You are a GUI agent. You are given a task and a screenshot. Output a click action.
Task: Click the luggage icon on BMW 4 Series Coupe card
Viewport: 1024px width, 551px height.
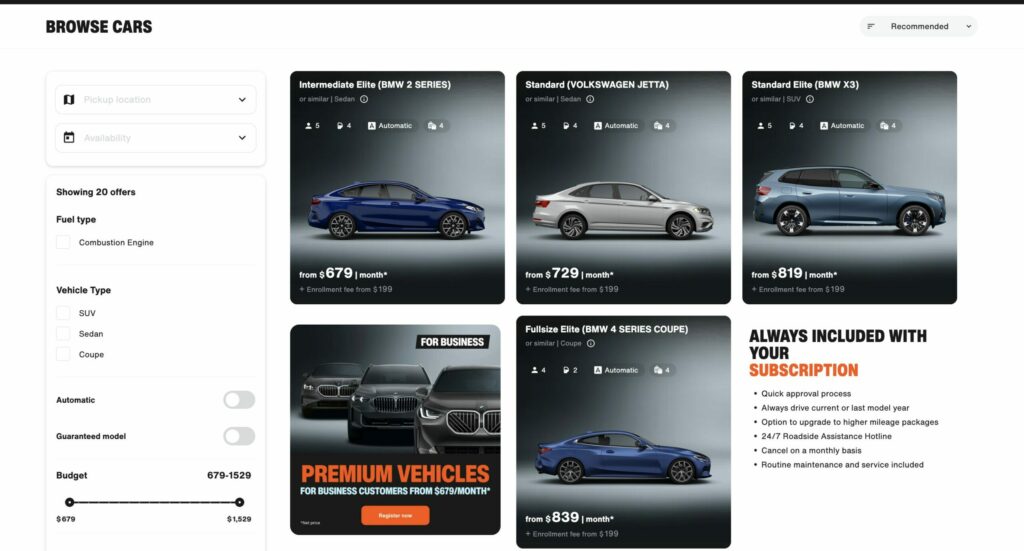658,370
